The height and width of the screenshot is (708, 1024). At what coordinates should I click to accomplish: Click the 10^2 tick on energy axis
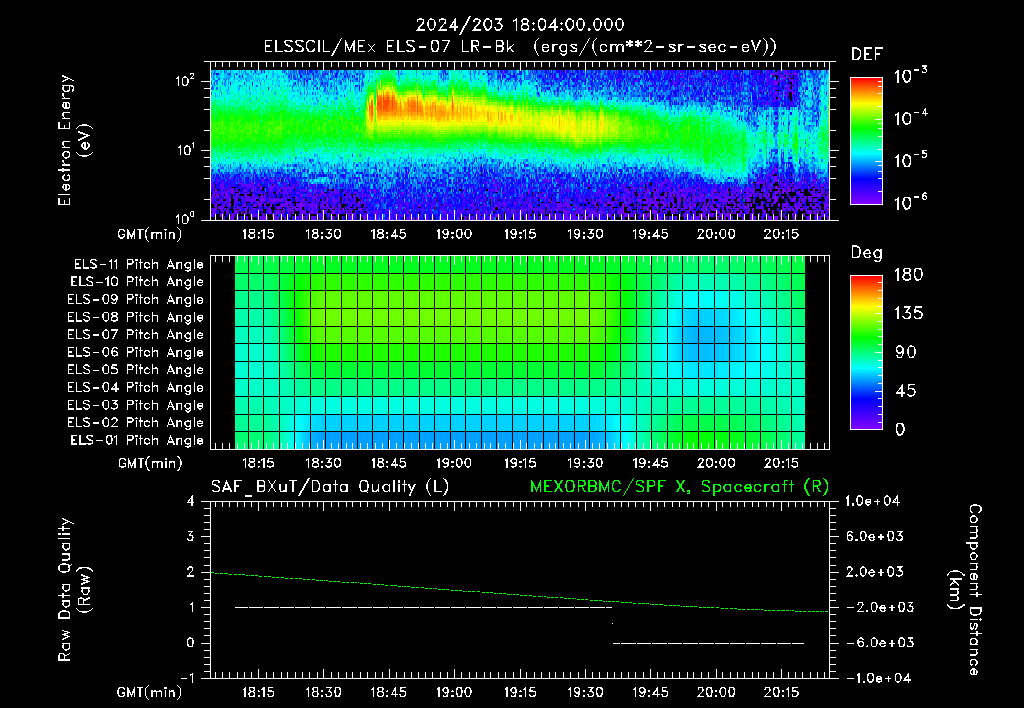185,81
